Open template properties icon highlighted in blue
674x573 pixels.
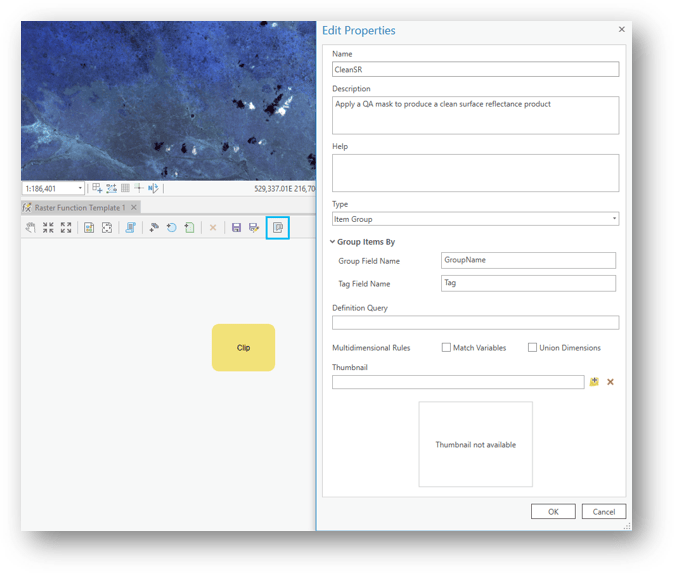[278, 227]
